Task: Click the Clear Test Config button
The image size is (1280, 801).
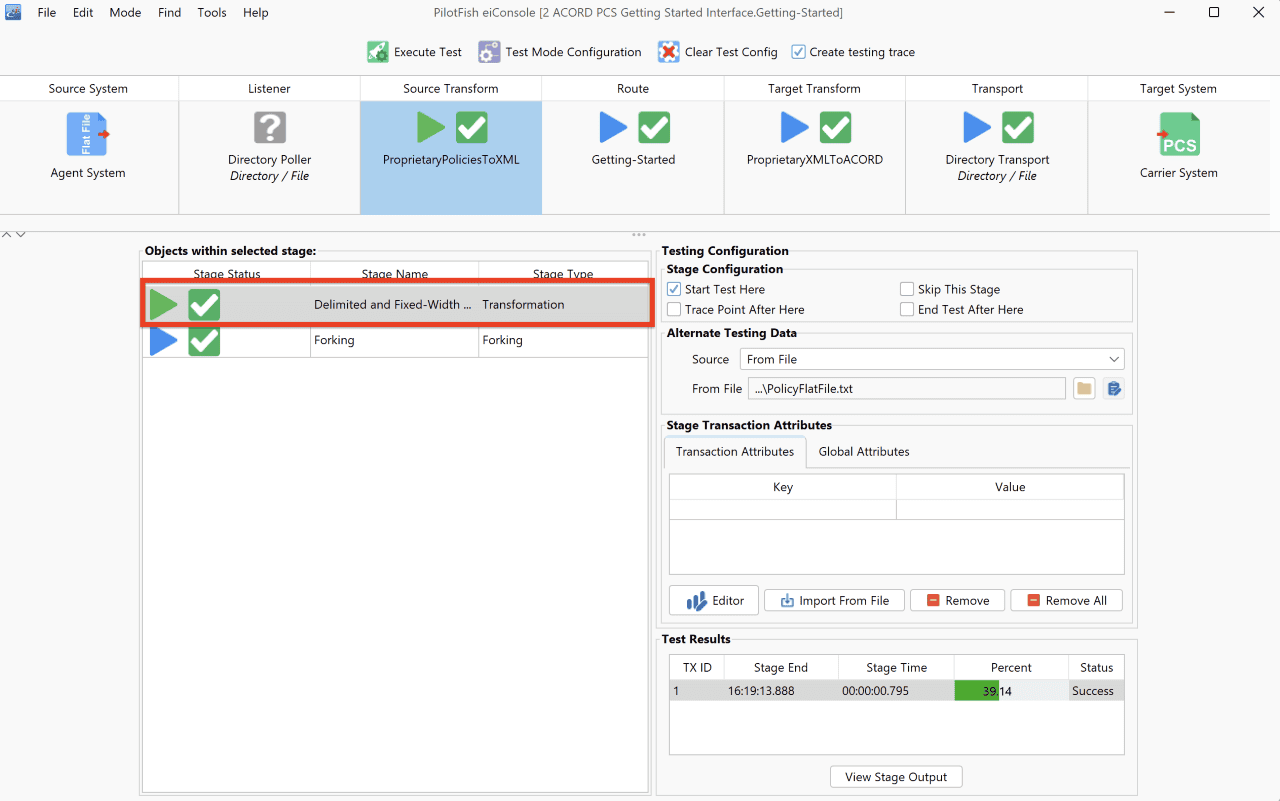Action: (717, 52)
